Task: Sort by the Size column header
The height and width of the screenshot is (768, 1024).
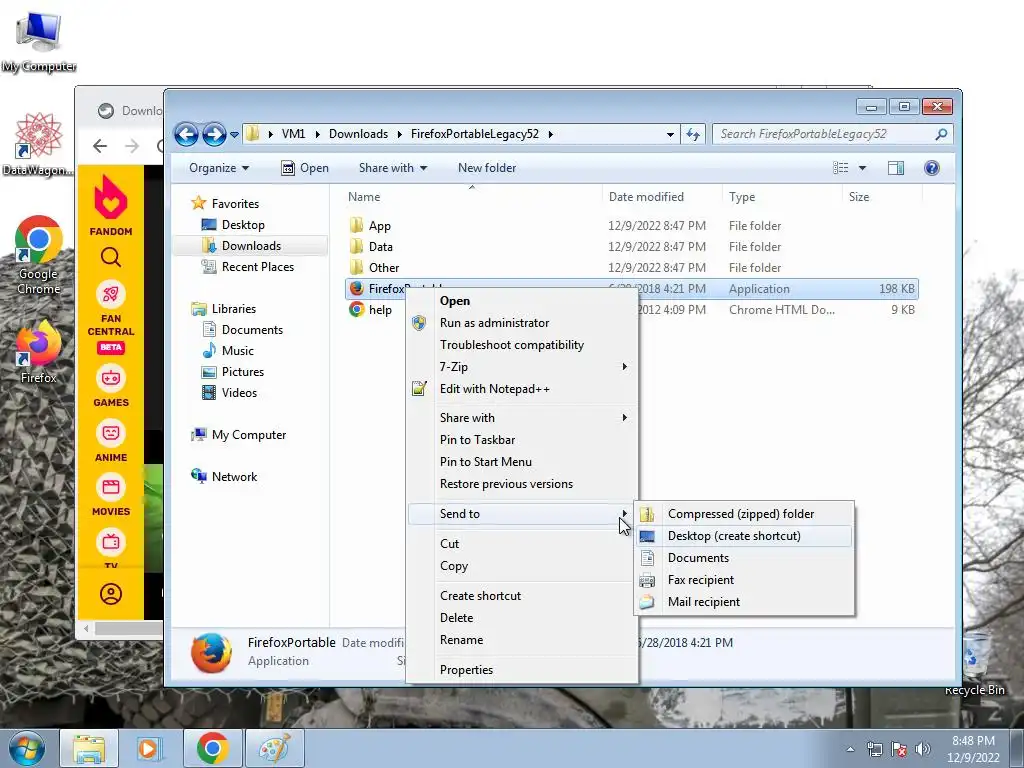Action: pos(859,197)
